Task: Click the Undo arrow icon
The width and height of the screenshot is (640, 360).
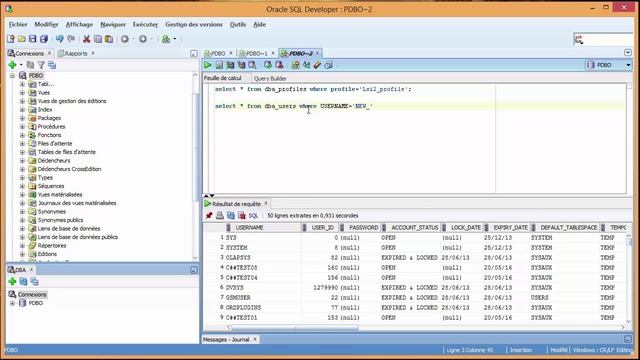Action: coord(60,39)
